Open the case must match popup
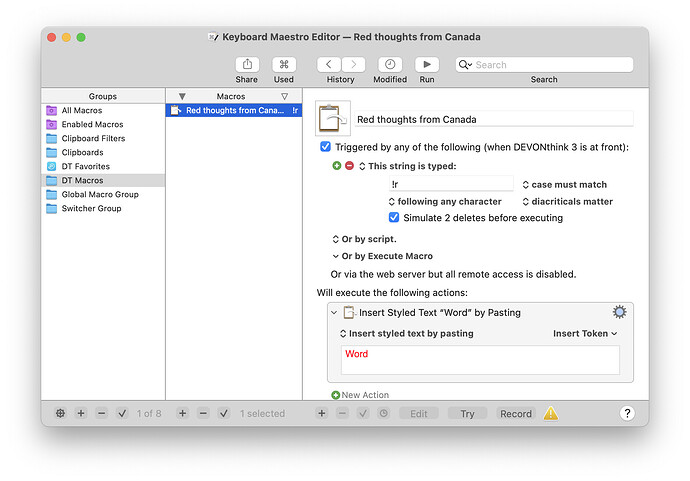Image resolution: width=690 pixels, height=481 pixels. tap(565, 185)
